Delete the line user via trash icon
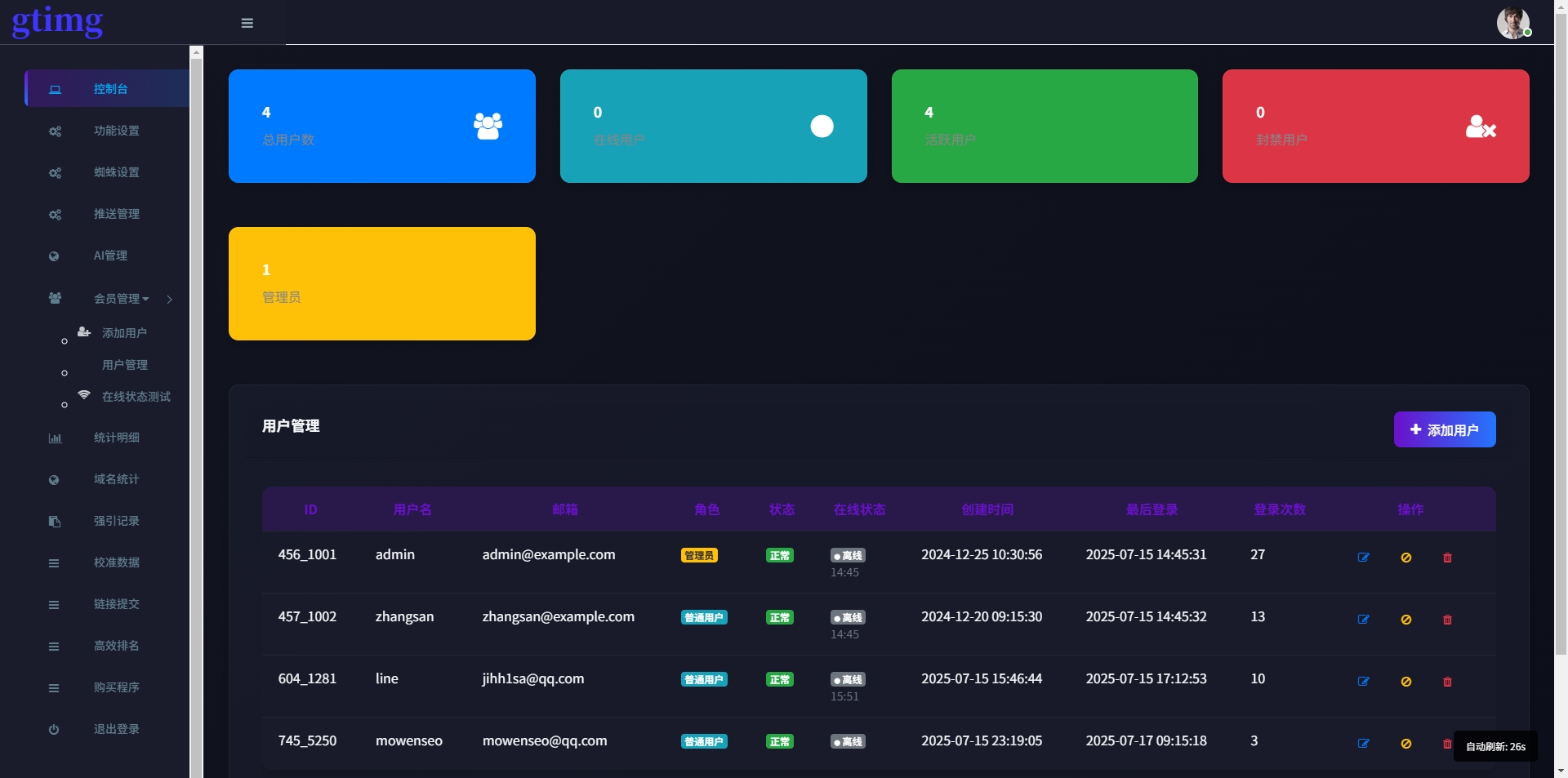Image resolution: width=1568 pixels, height=778 pixels. point(1447,682)
